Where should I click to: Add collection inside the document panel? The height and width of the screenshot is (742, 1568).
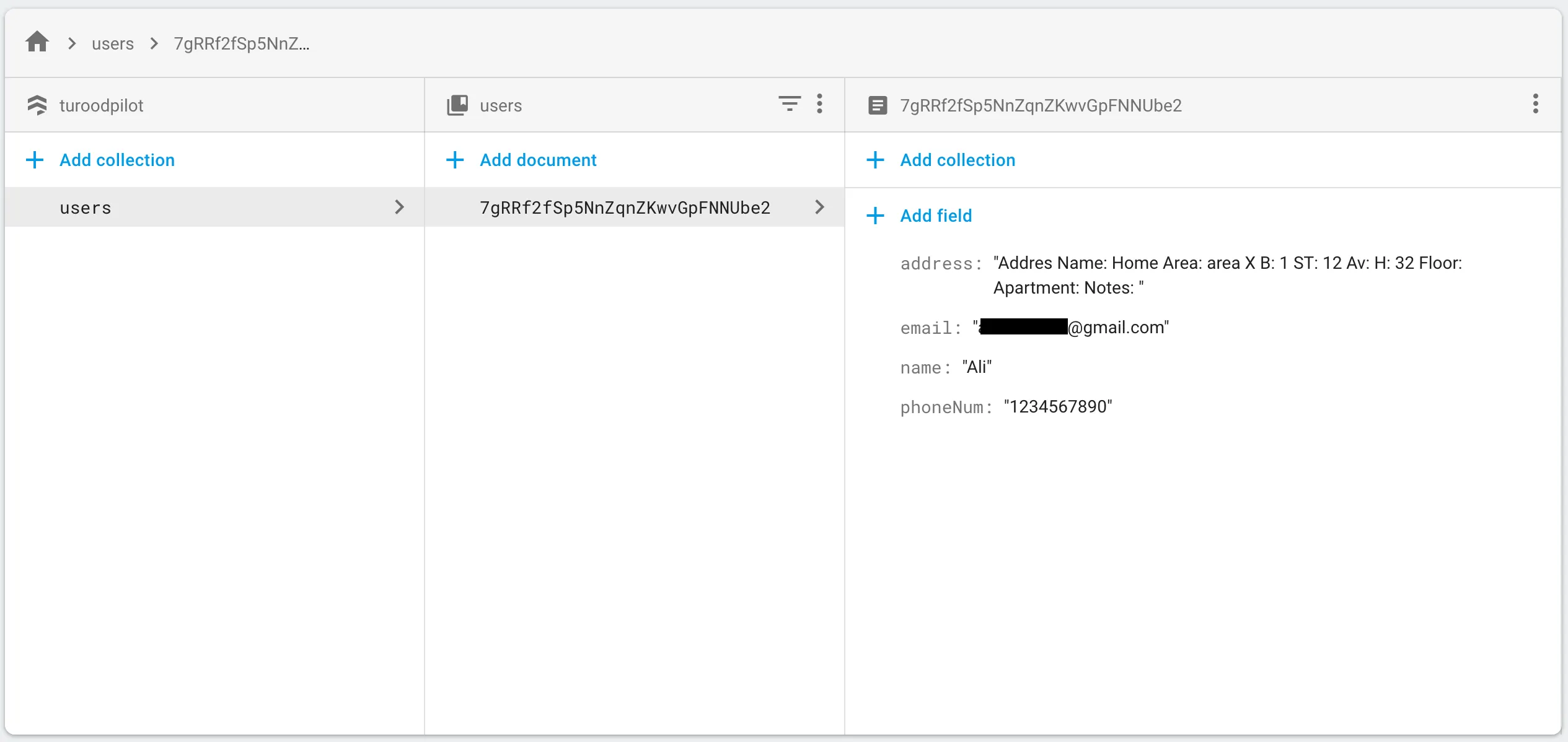(957, 160)
